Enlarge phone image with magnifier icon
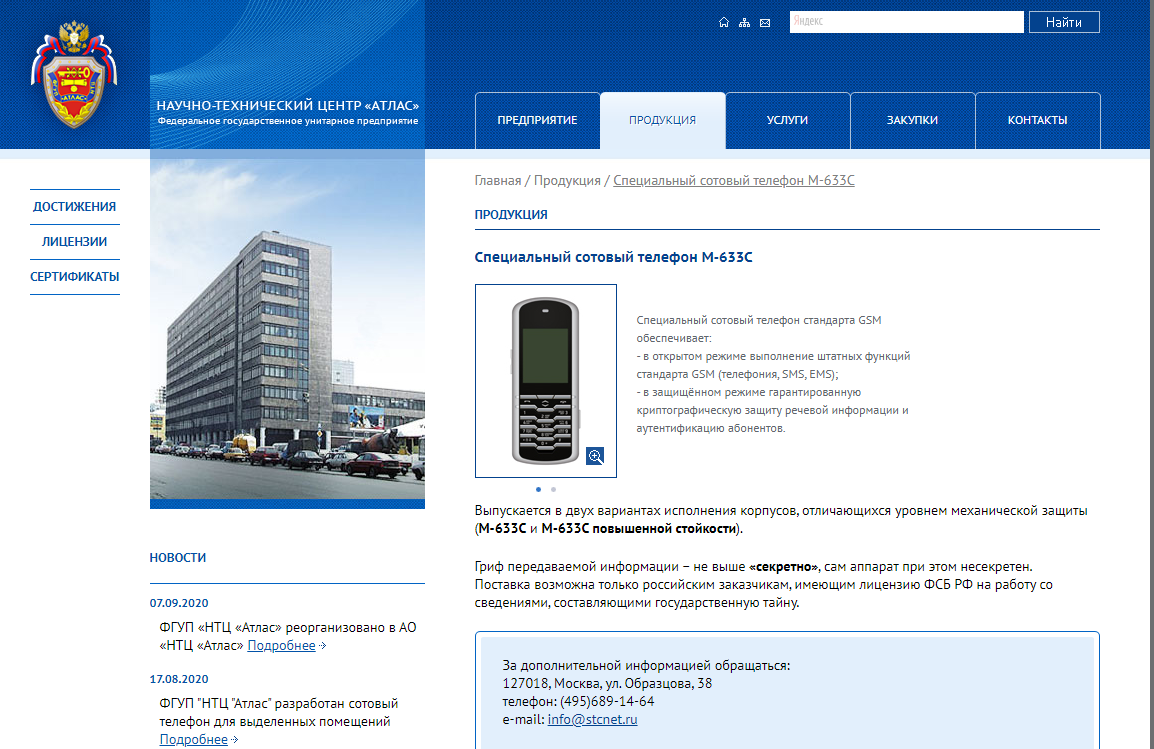 pyautogui.click(x=595, y=456)
